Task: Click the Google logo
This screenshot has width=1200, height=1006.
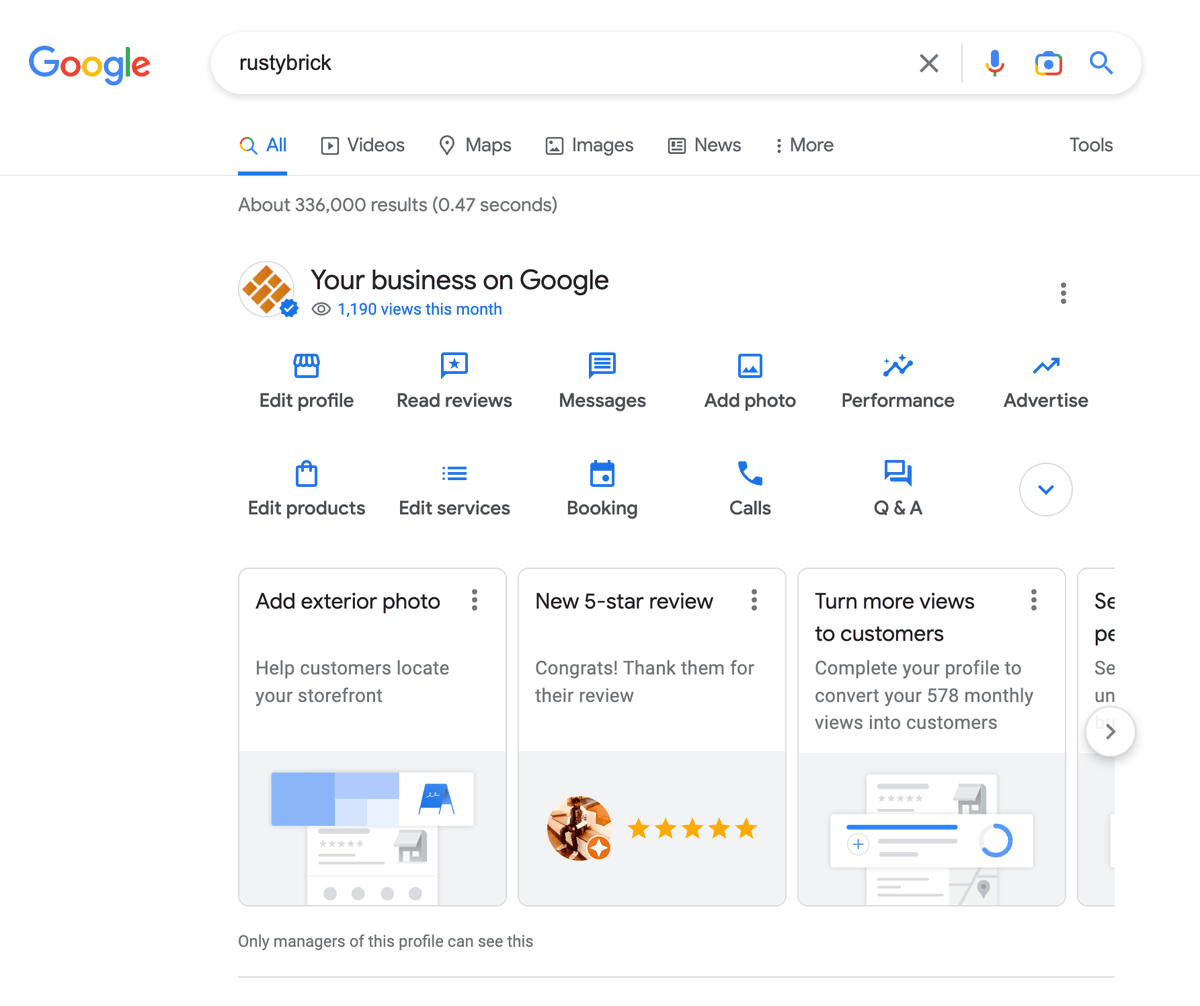Action: (90, 64)
